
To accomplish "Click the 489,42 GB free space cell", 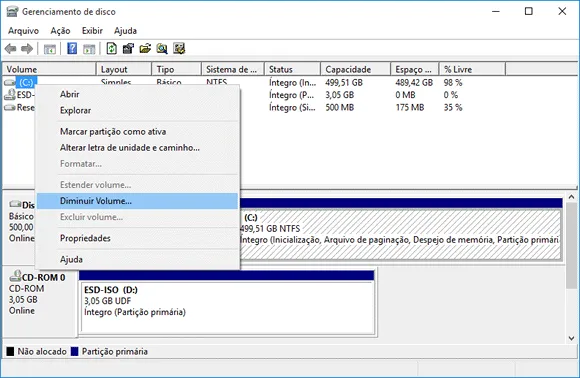I will coord(414,82).
